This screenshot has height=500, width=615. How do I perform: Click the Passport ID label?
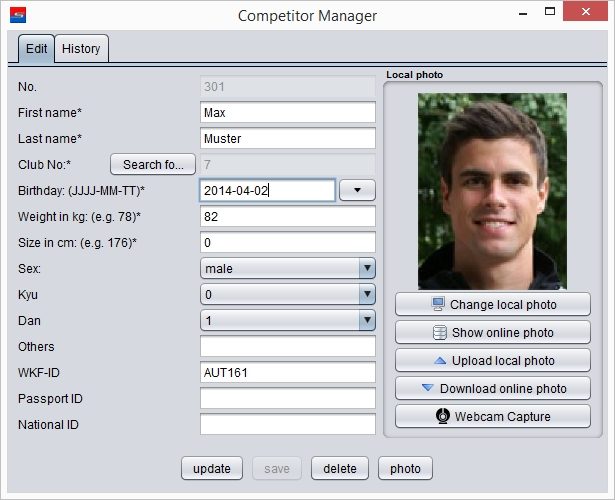pyautogui.click(x=50, y=398)
